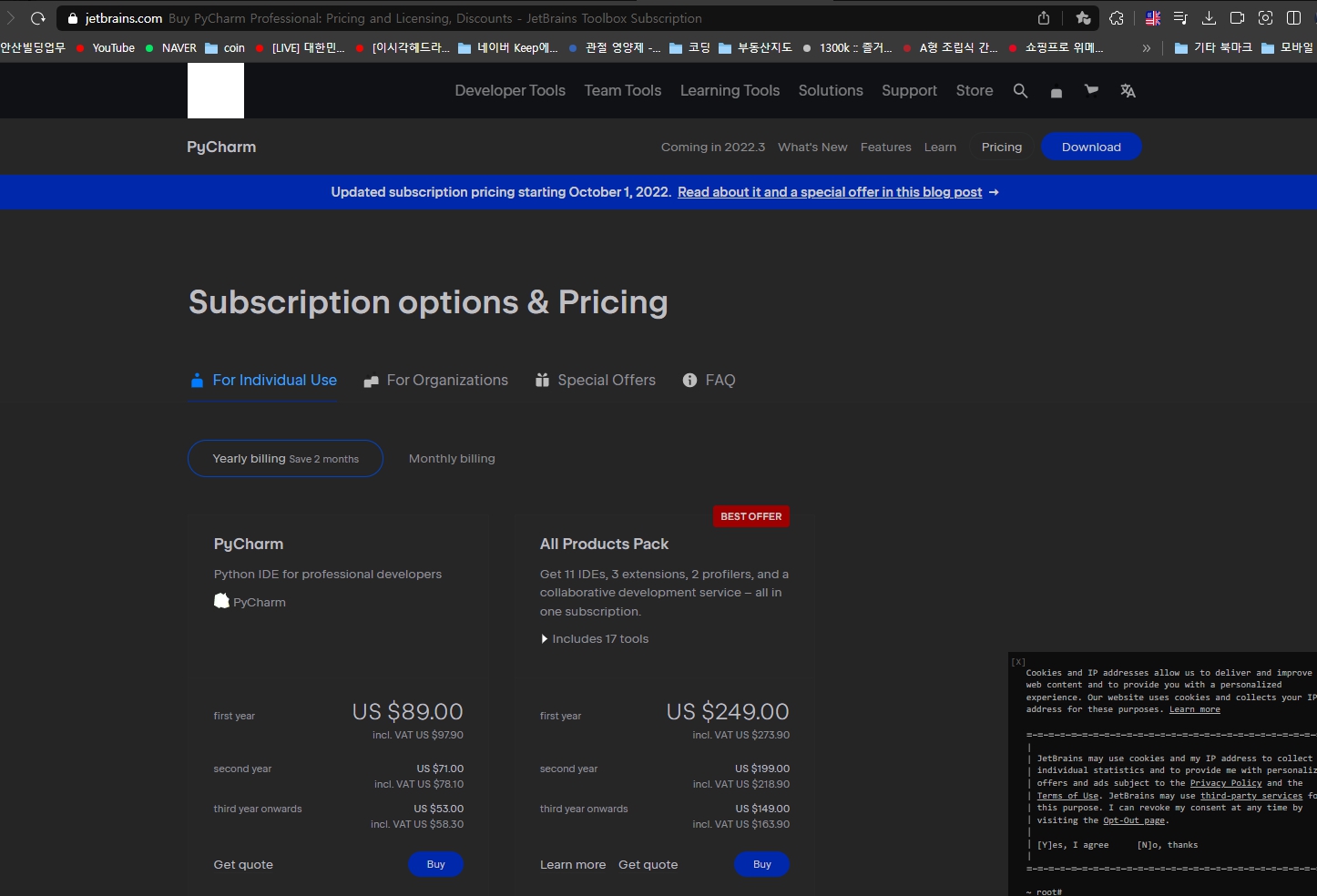1317x896 pixels.
Task: Open the Opt-Out page link
Action: 1134,820
